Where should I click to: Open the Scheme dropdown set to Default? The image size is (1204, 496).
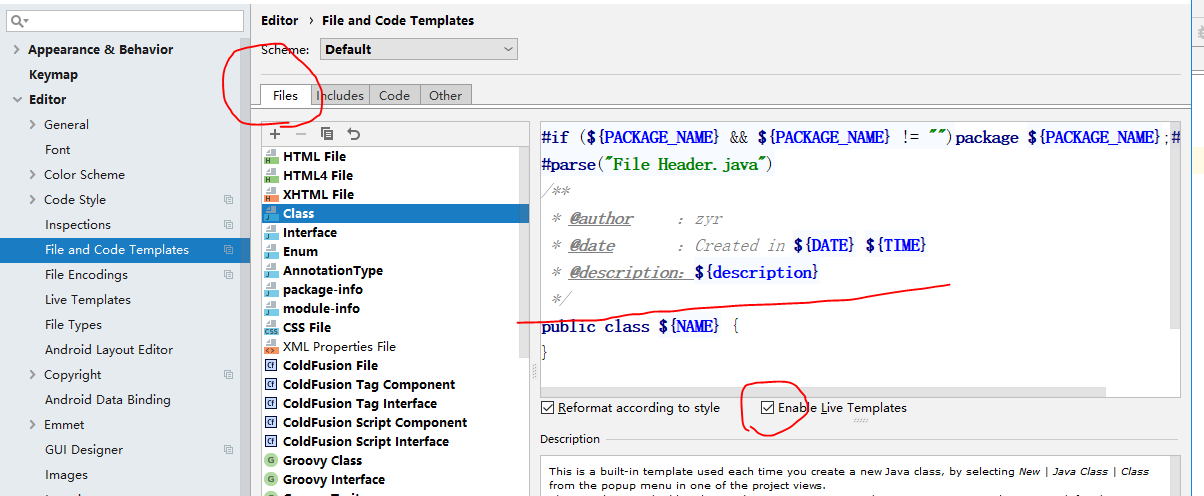[x=419, y=49]
